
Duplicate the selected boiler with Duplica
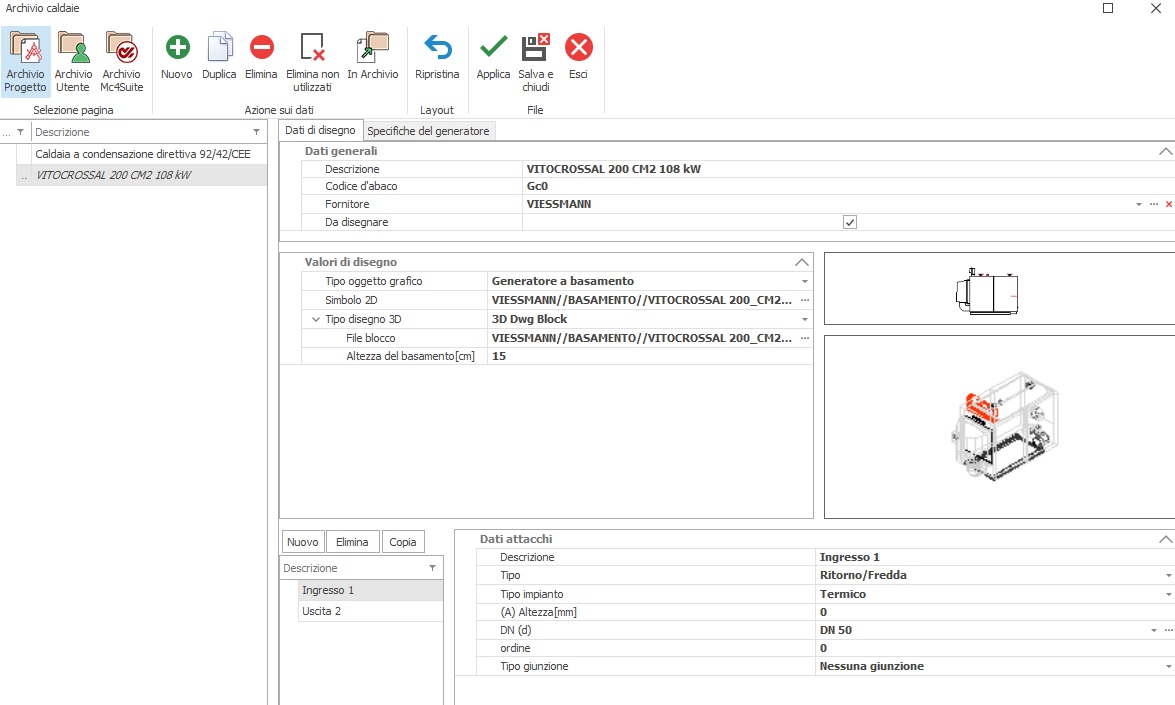pos(219,48)
